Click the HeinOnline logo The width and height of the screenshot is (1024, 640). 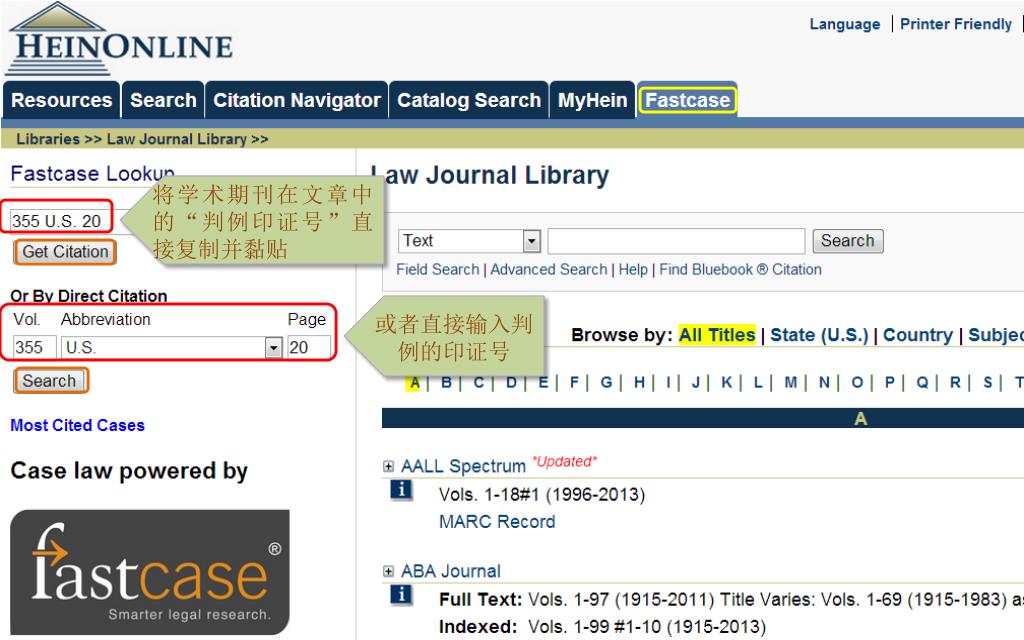click(x=119, y=40)
